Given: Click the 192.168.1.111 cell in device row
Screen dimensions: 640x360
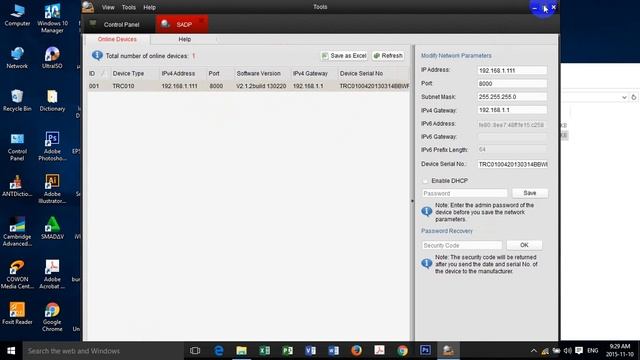Looking at the screenshot, I should (x=179, y=86).
